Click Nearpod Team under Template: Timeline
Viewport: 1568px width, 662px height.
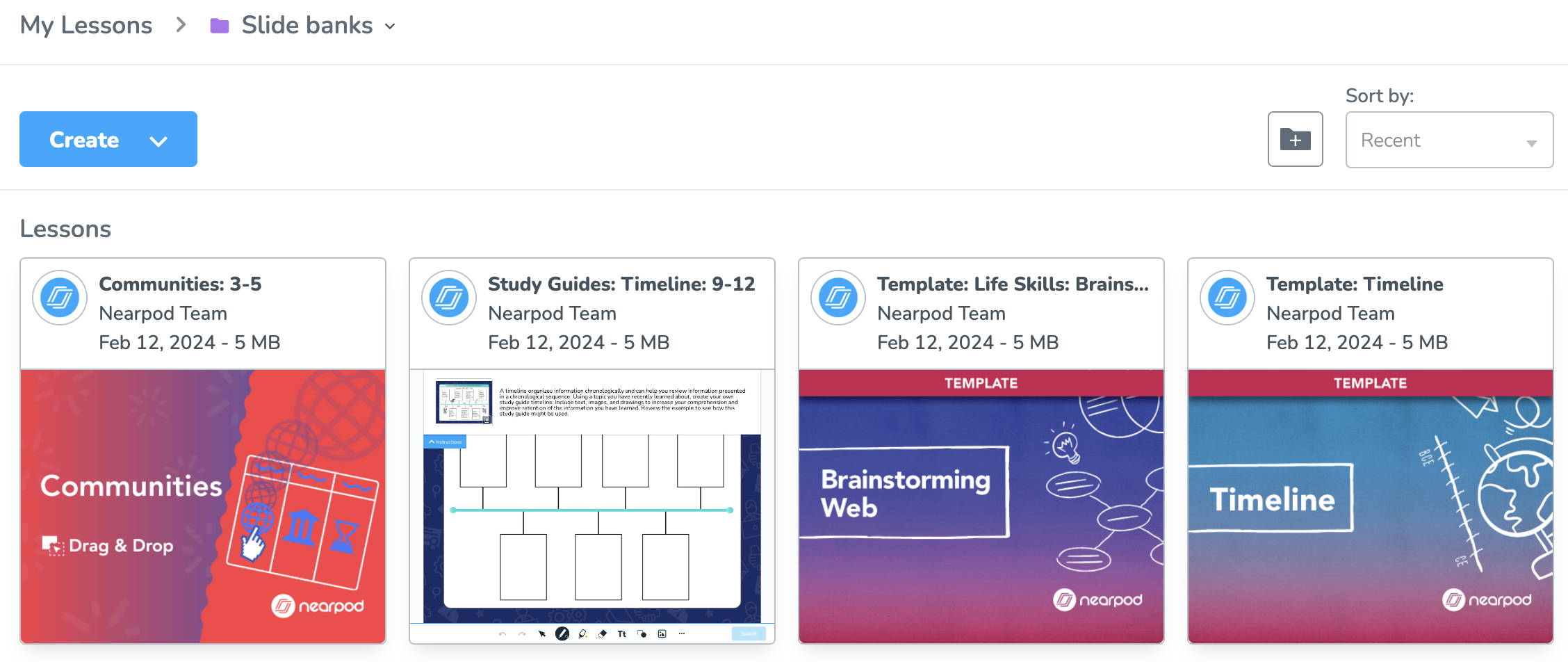pyautogui.click(x=1330, y=314)
